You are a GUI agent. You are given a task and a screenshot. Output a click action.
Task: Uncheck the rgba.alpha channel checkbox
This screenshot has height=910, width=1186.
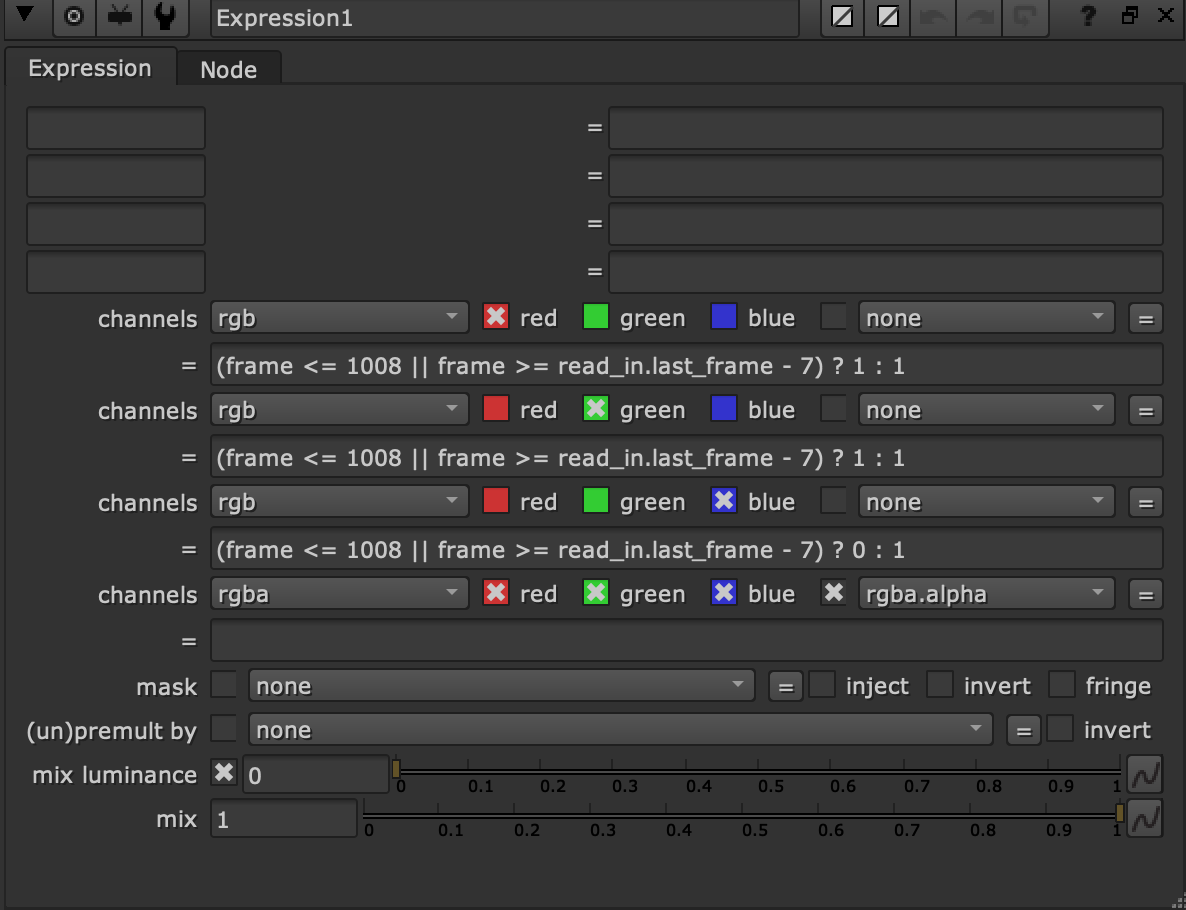coord(834,594)
